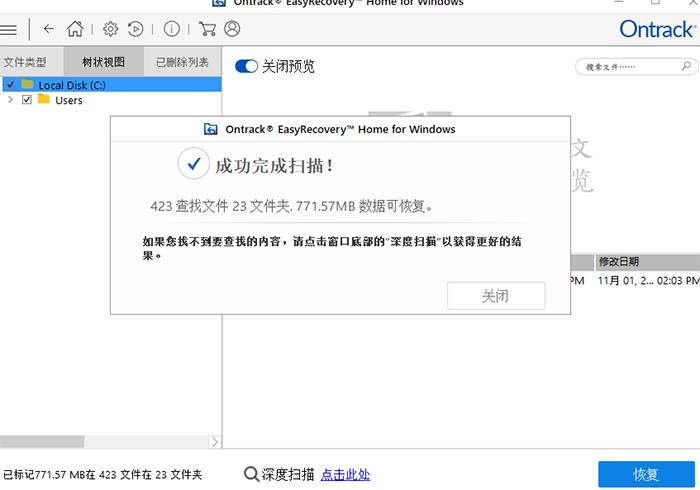This screenshot has width=700, height=490.
Task: Click the Local Disk (C:) folder icon
Action: point(28,84)
